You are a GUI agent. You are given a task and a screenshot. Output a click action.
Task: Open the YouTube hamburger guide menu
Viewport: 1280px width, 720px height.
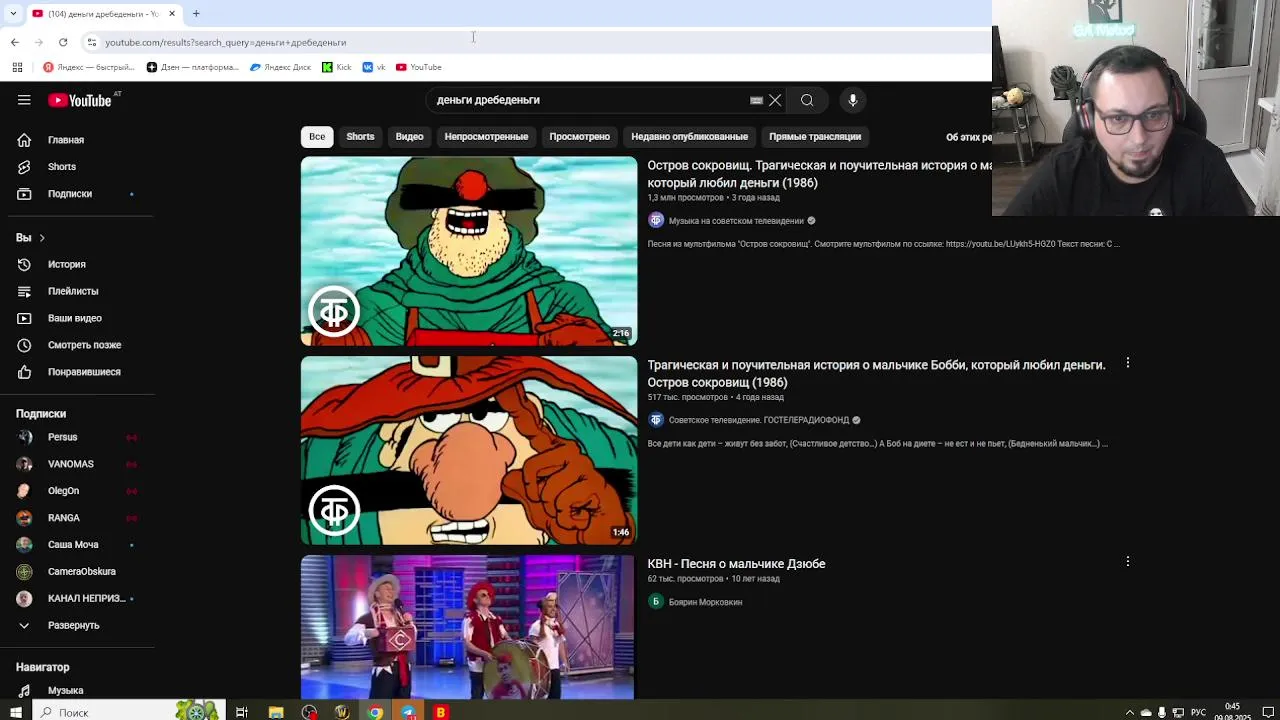click(x=24, y=100)
